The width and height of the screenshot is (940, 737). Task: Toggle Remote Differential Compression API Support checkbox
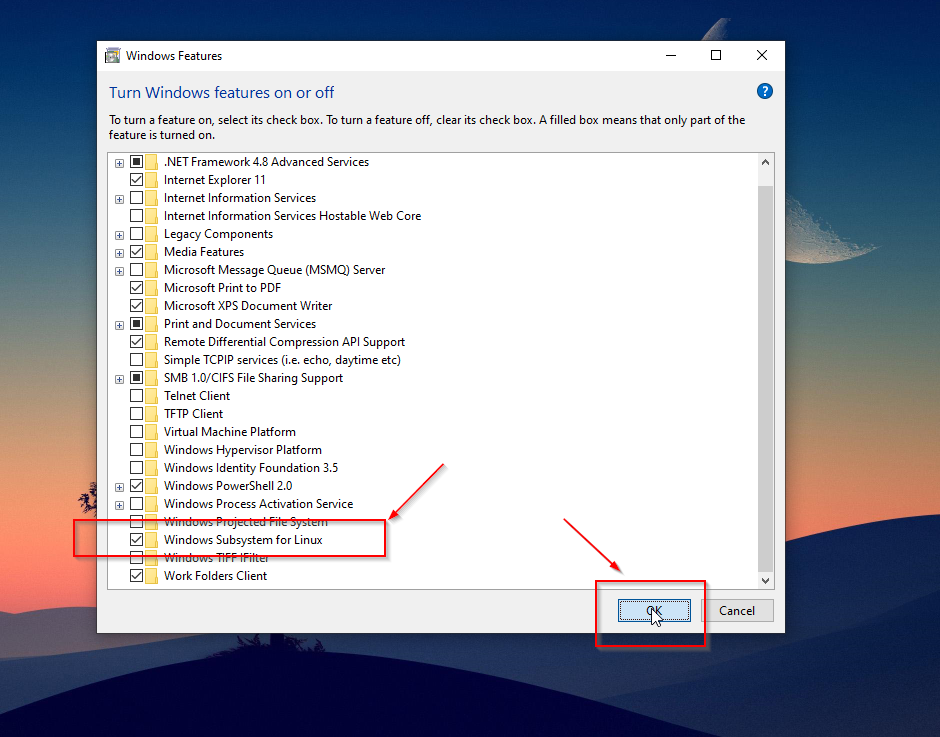coord(136,342)
